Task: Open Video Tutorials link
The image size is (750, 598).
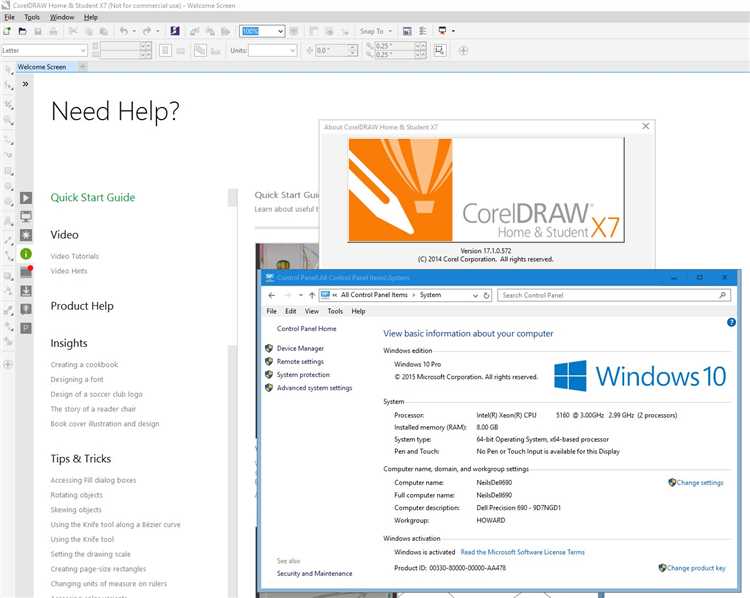Action: tap(75, 256)
